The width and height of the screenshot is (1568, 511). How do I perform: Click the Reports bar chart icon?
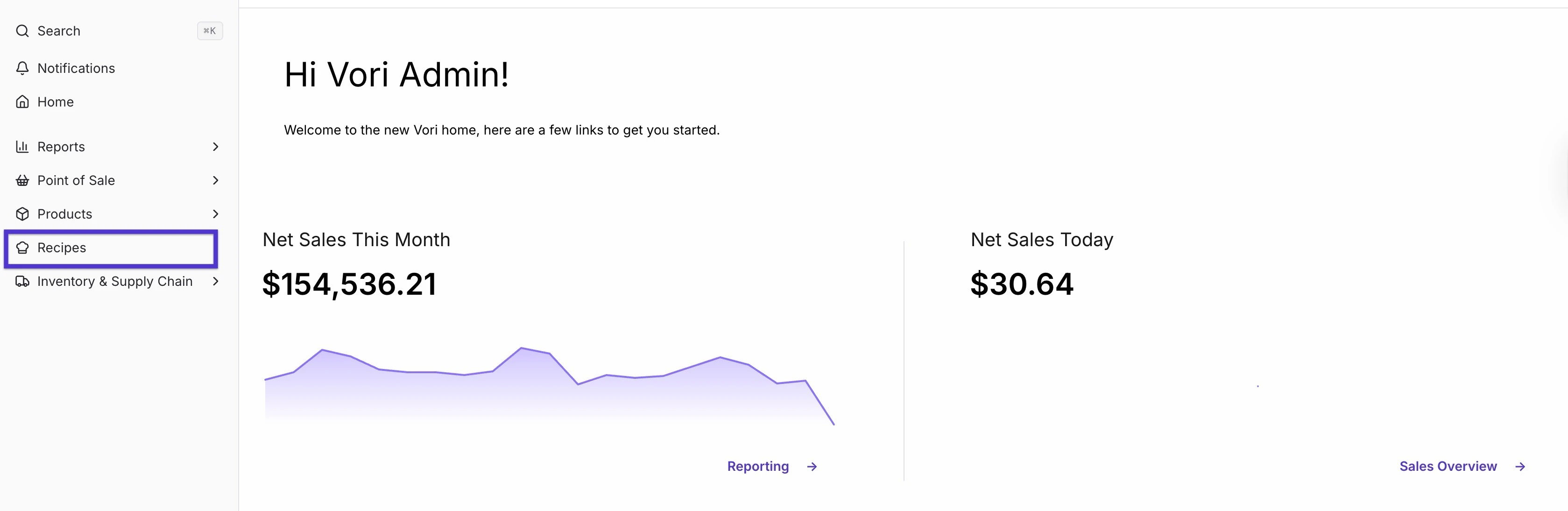tap(22, 147)
